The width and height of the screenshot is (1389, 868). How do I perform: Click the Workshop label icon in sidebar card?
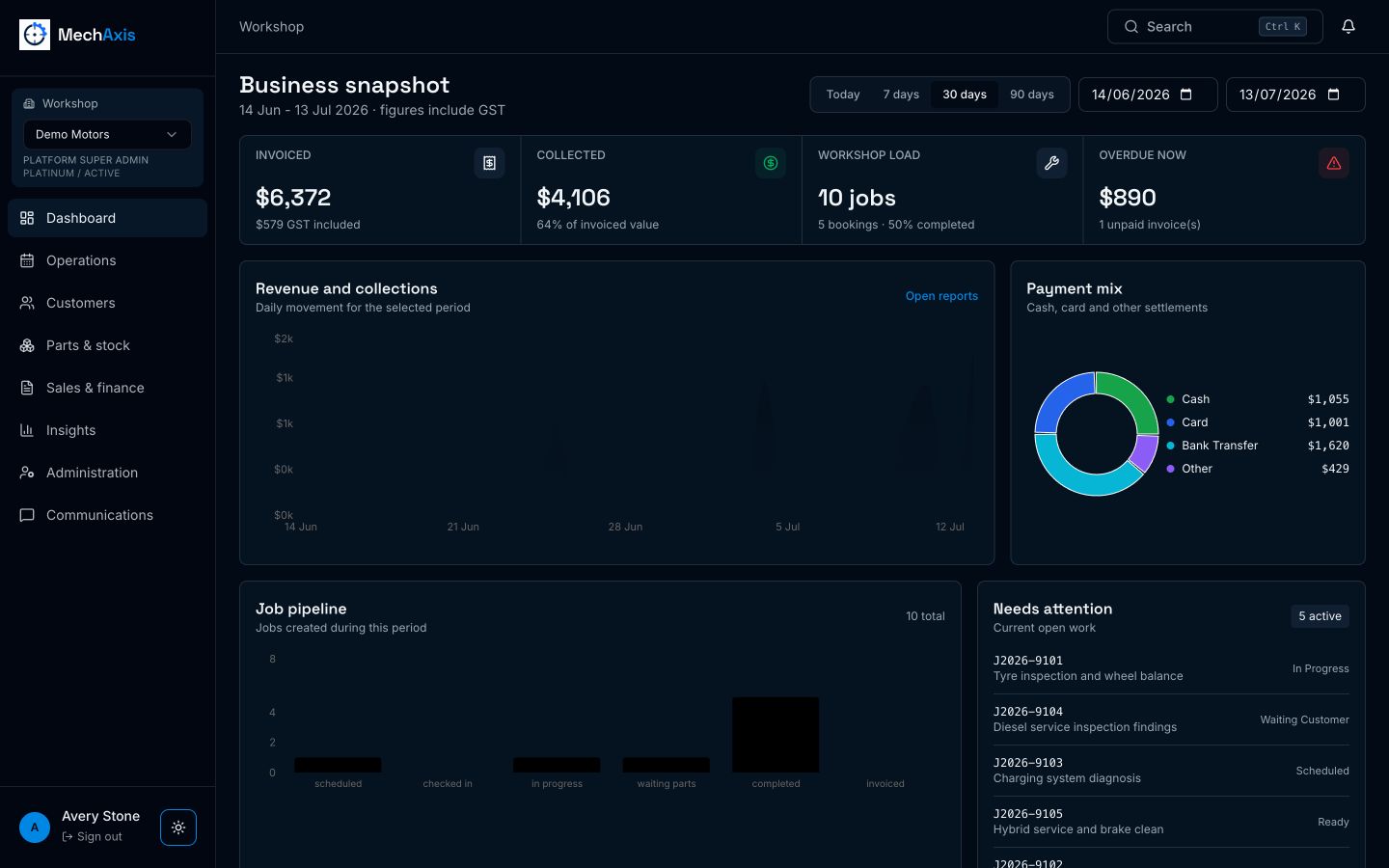click(29, 104)
